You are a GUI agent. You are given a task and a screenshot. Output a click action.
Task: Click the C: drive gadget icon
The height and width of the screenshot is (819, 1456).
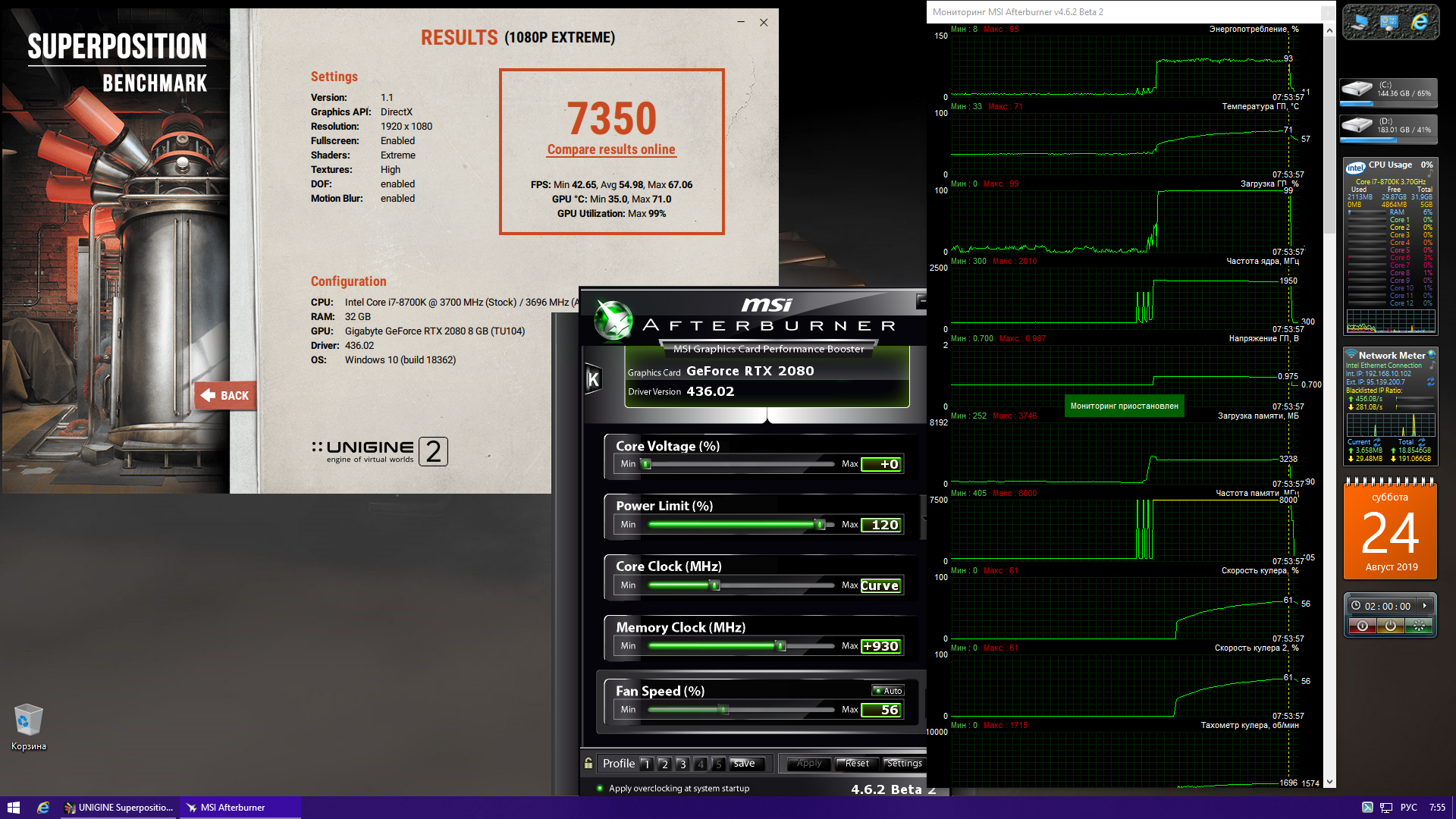(1357, 89)
